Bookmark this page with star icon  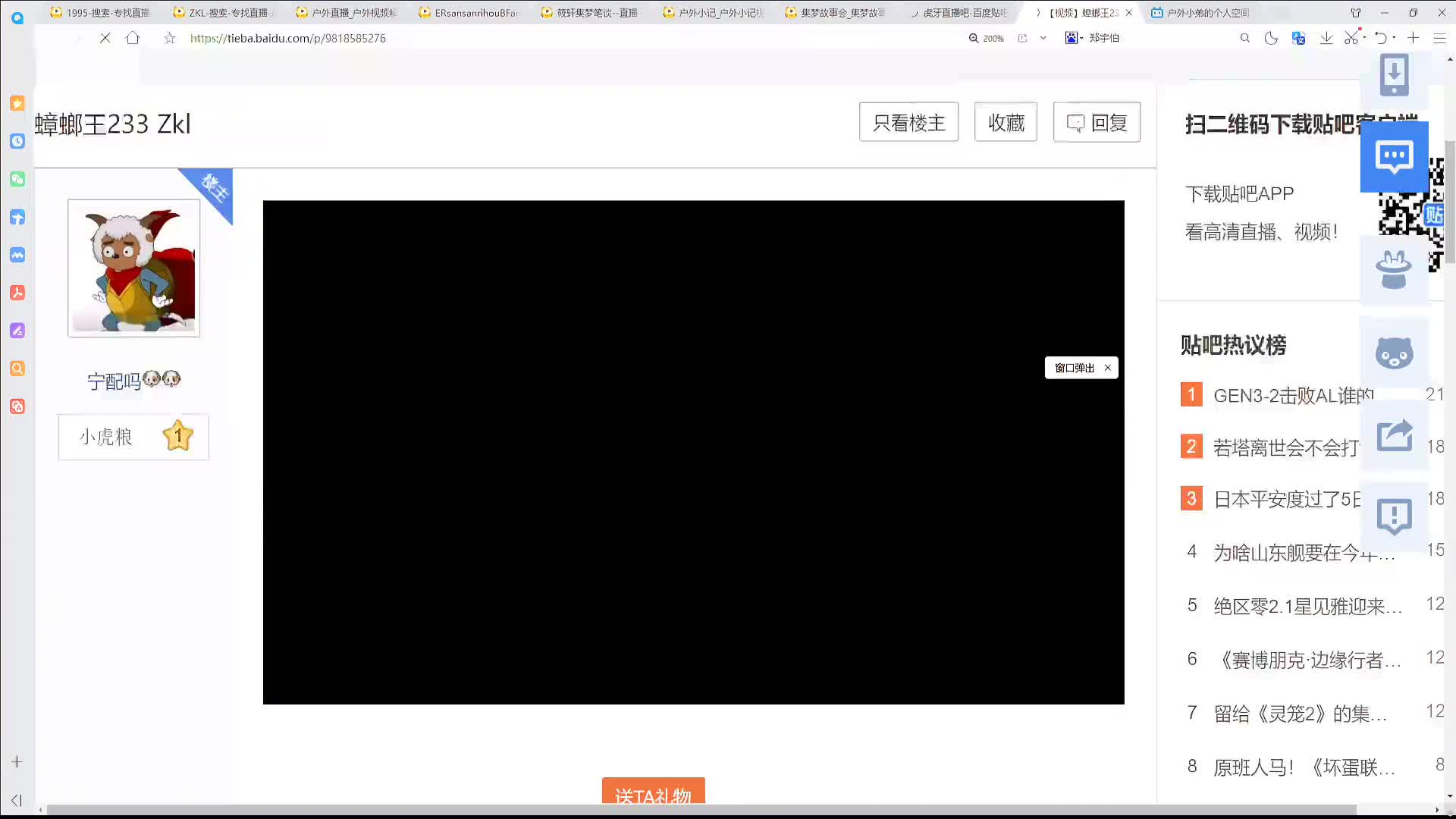(x=170, y=38)
